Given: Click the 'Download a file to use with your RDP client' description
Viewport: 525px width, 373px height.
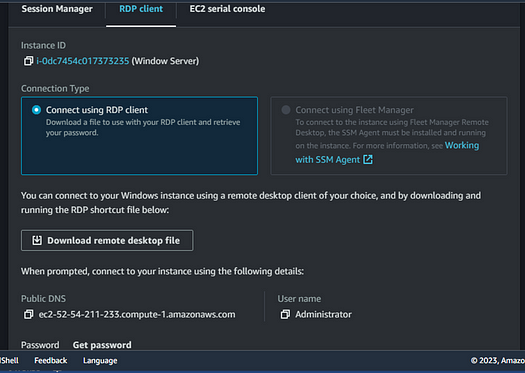Looking at the screenshot, I should click(x=143, y=127).
